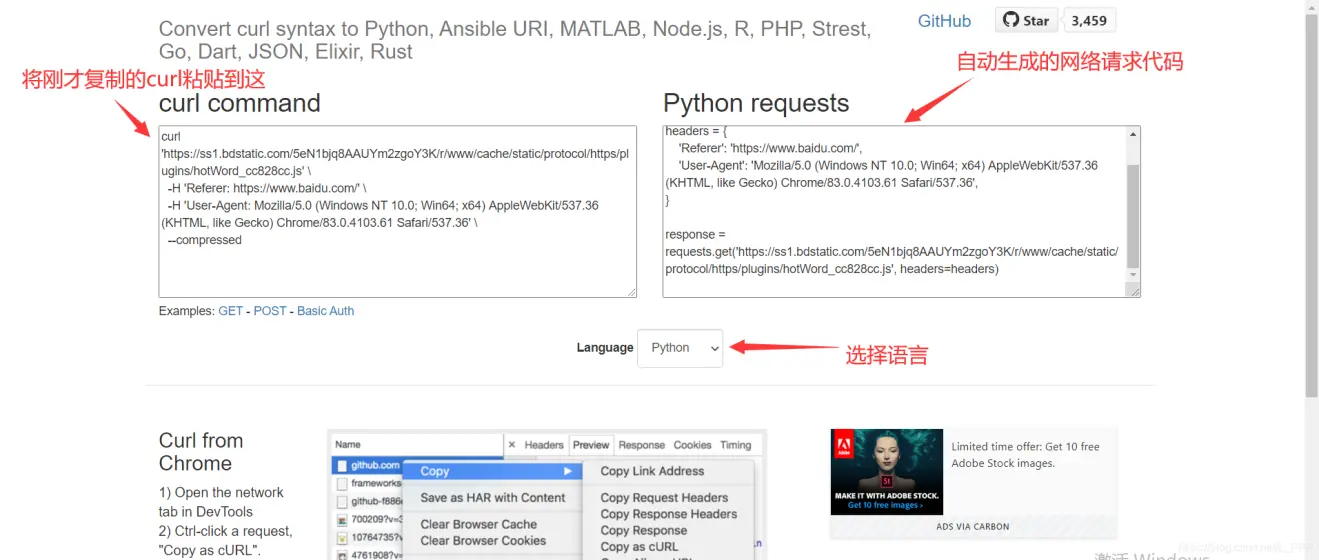Click the ADS VIA CARBON link
Viewport: 1319px width, 560px height.
[972, 526]
